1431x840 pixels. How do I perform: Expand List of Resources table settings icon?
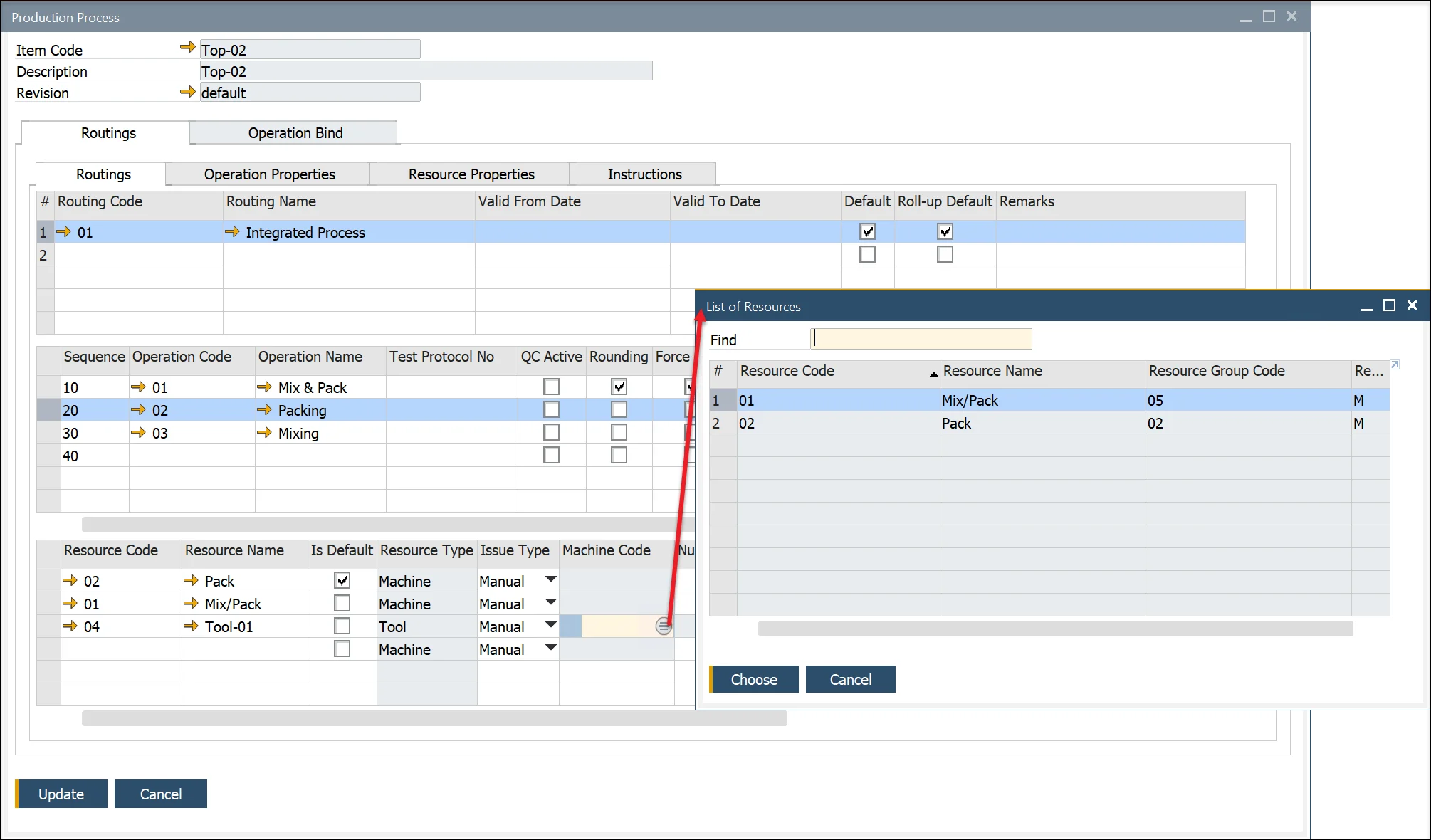(x=1395, y=365)
